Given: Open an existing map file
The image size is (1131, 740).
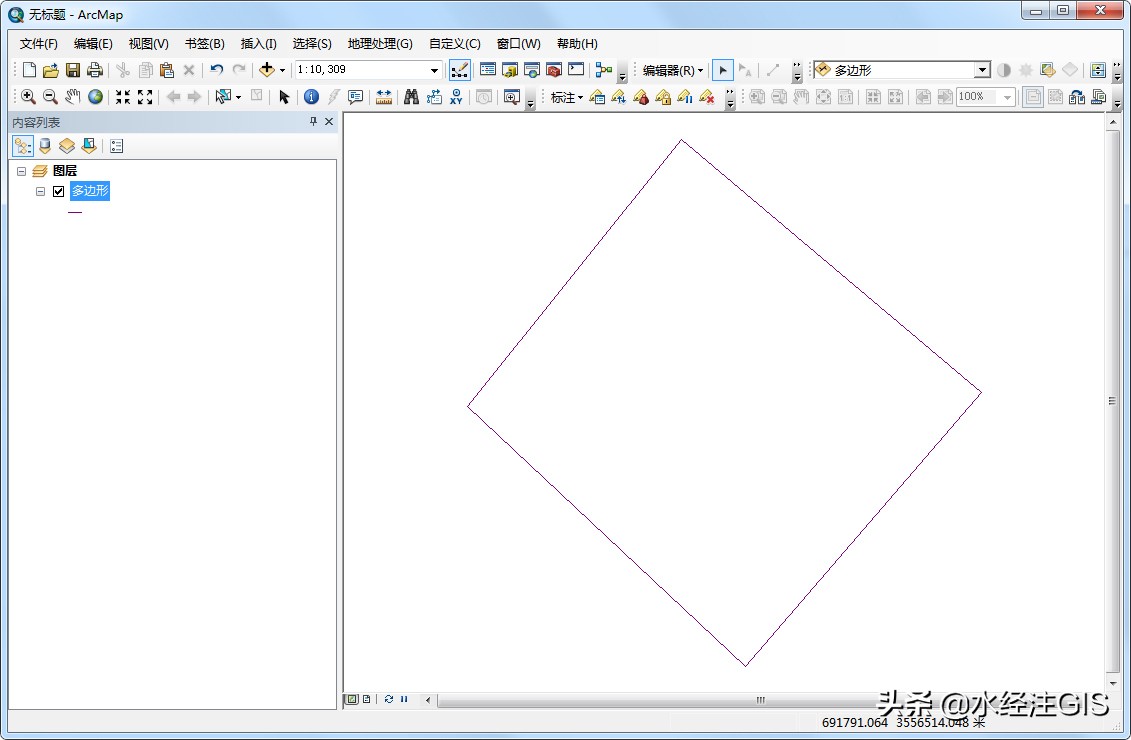Looking at the screenshot, I should click(x=50, y=70).
